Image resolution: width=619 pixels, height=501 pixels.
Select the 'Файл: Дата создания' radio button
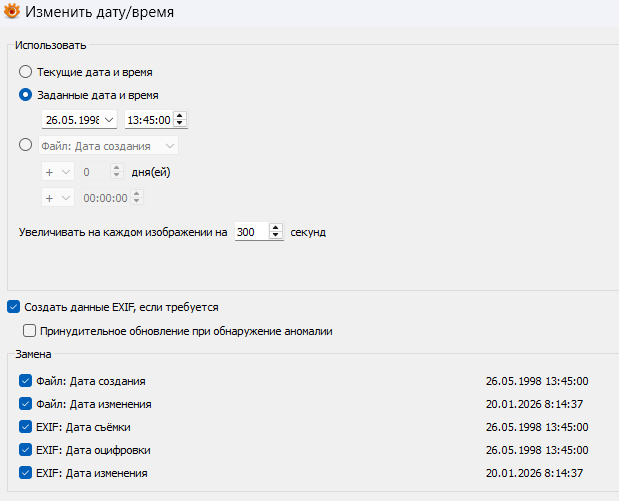click(x=26, y=145)
